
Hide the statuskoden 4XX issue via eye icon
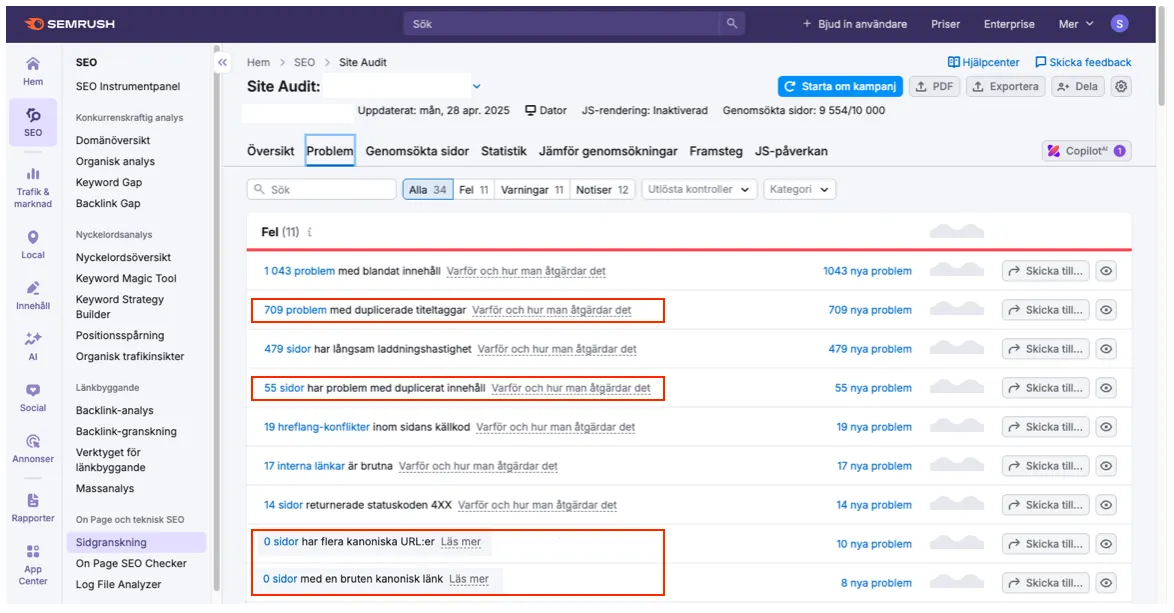(1106, 504)
